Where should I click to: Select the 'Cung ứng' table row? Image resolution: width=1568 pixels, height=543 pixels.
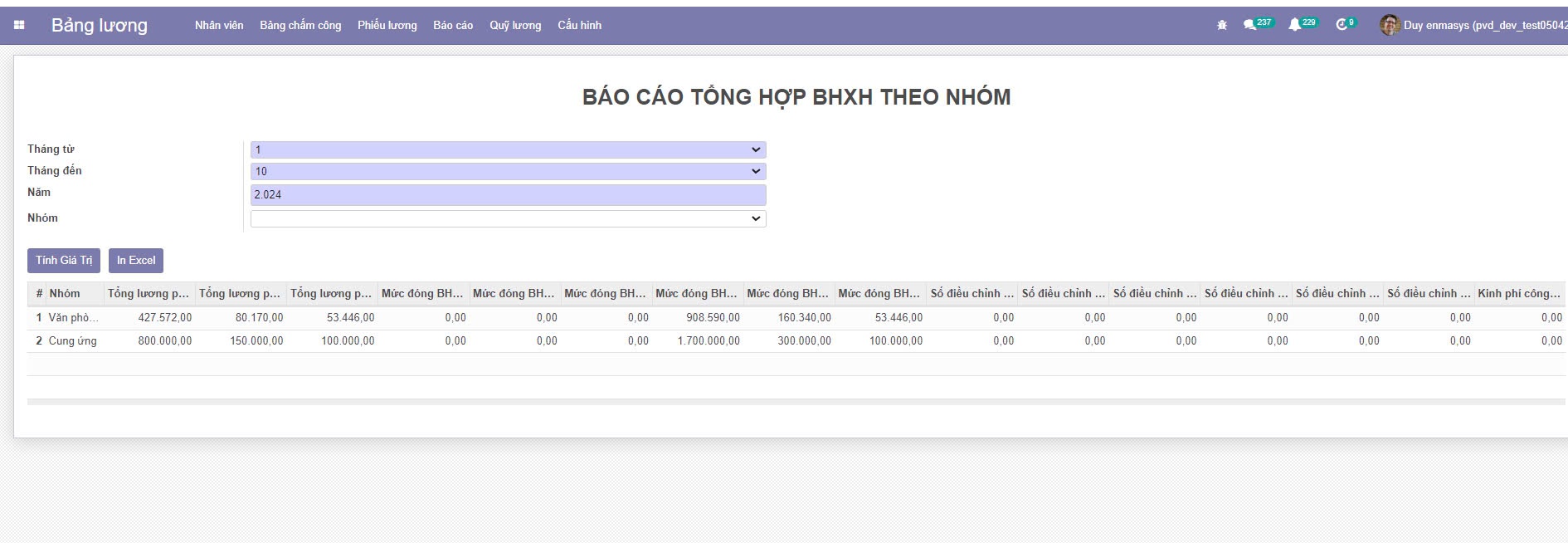pos(73,341)
